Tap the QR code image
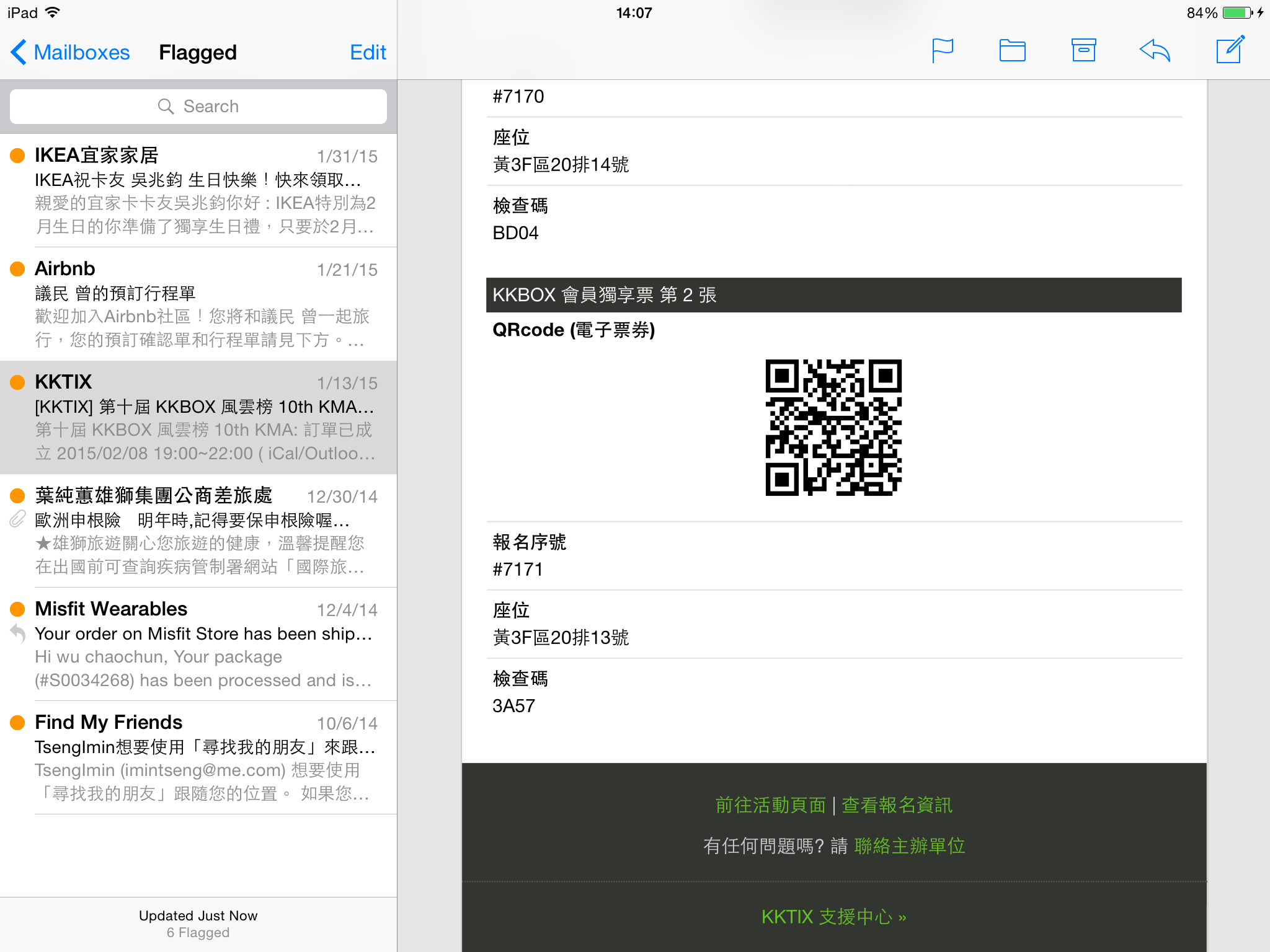Viewport: 1270px width, 952px height. click(x=833, y=428)
